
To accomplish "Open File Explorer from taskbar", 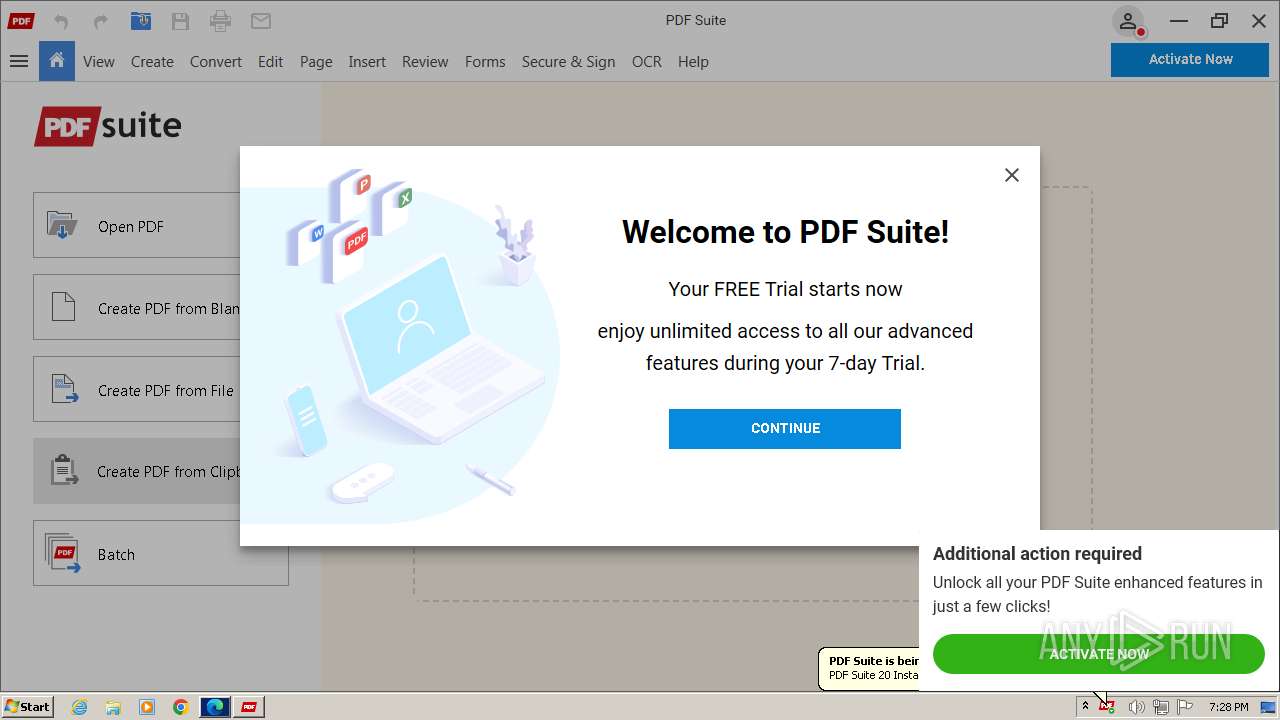I will click(113, 707).
